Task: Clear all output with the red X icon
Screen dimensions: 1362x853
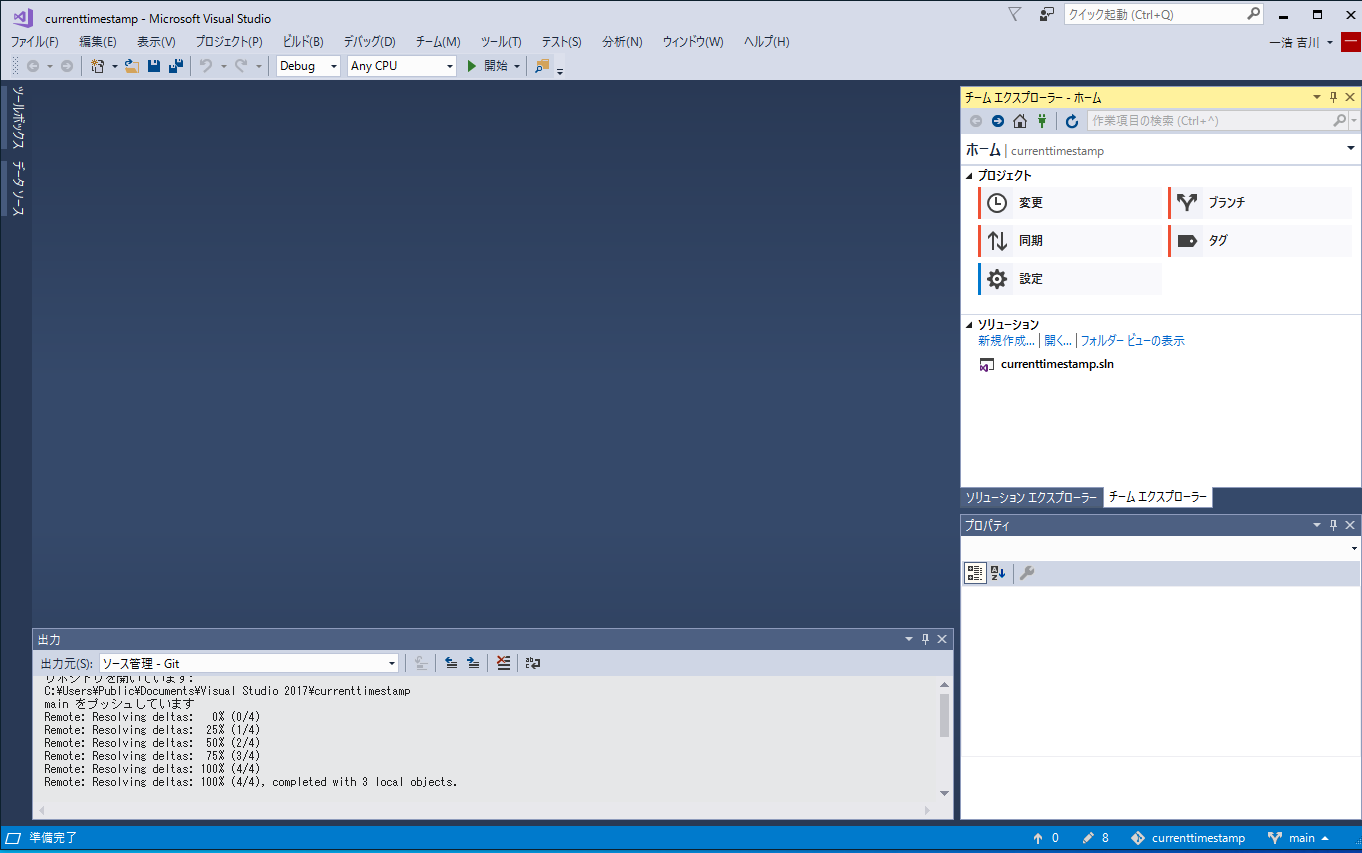Action: (x=503, y=663)
